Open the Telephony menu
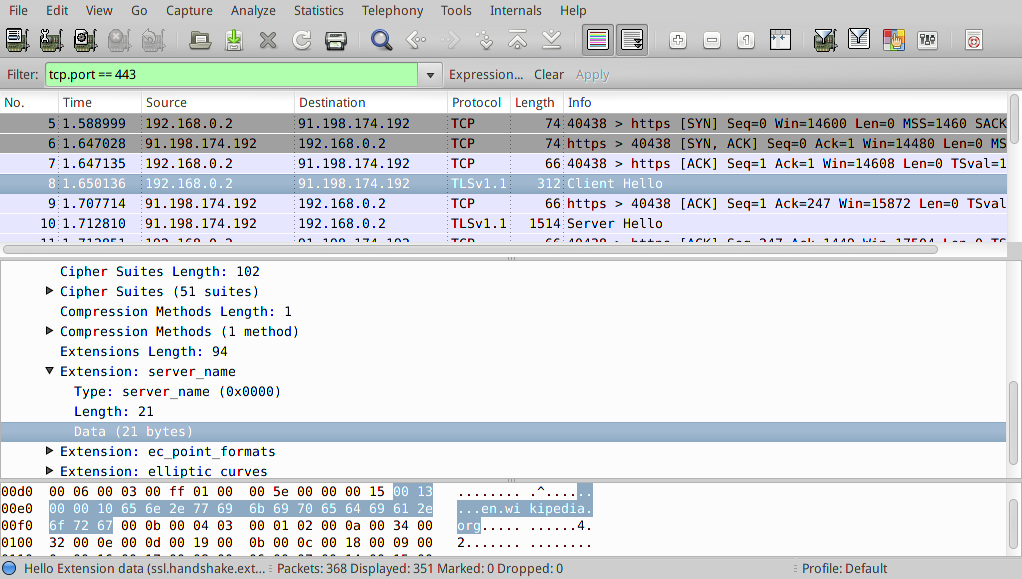 pos(392,10)
